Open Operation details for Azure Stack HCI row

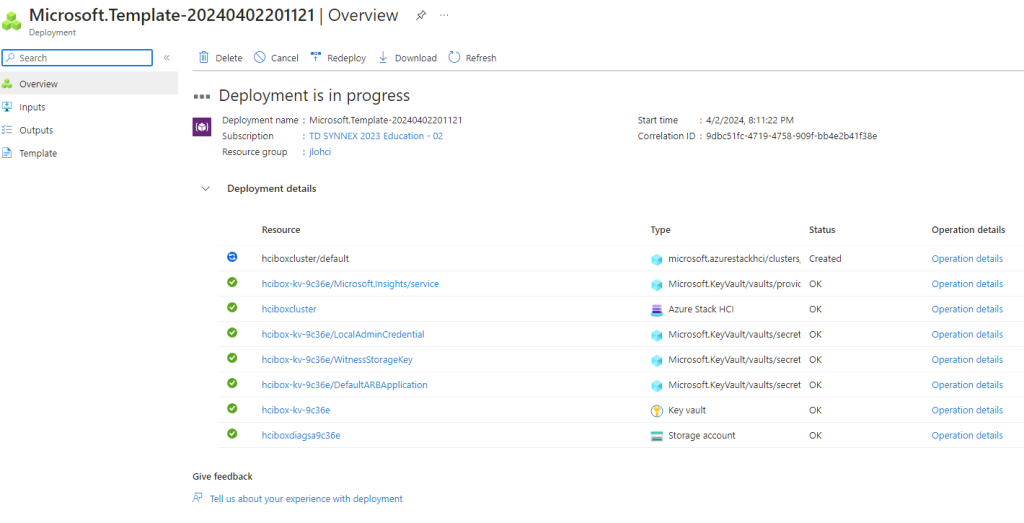(967, 309)
